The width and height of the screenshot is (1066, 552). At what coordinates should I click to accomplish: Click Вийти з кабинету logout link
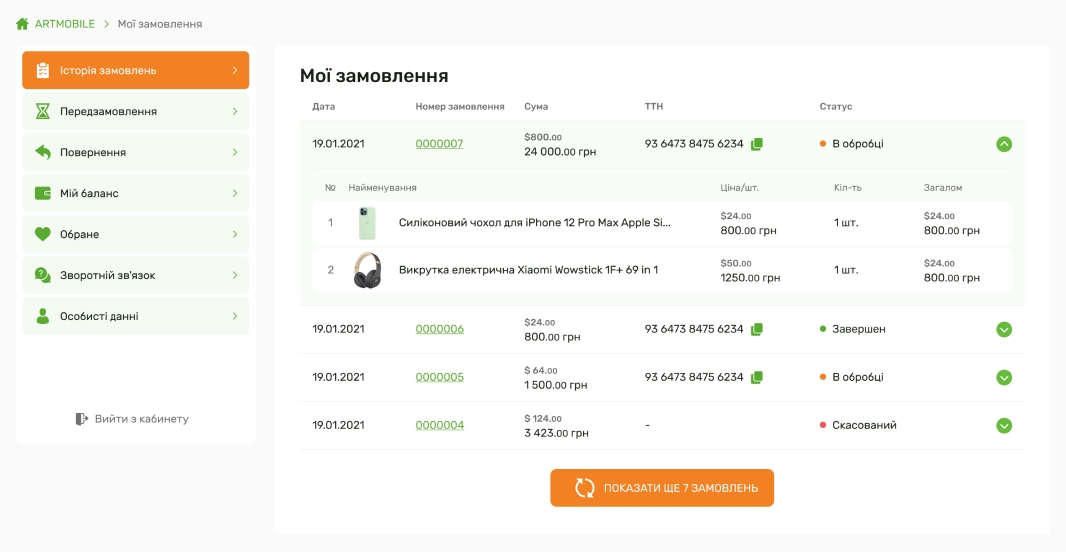(132, 419)
